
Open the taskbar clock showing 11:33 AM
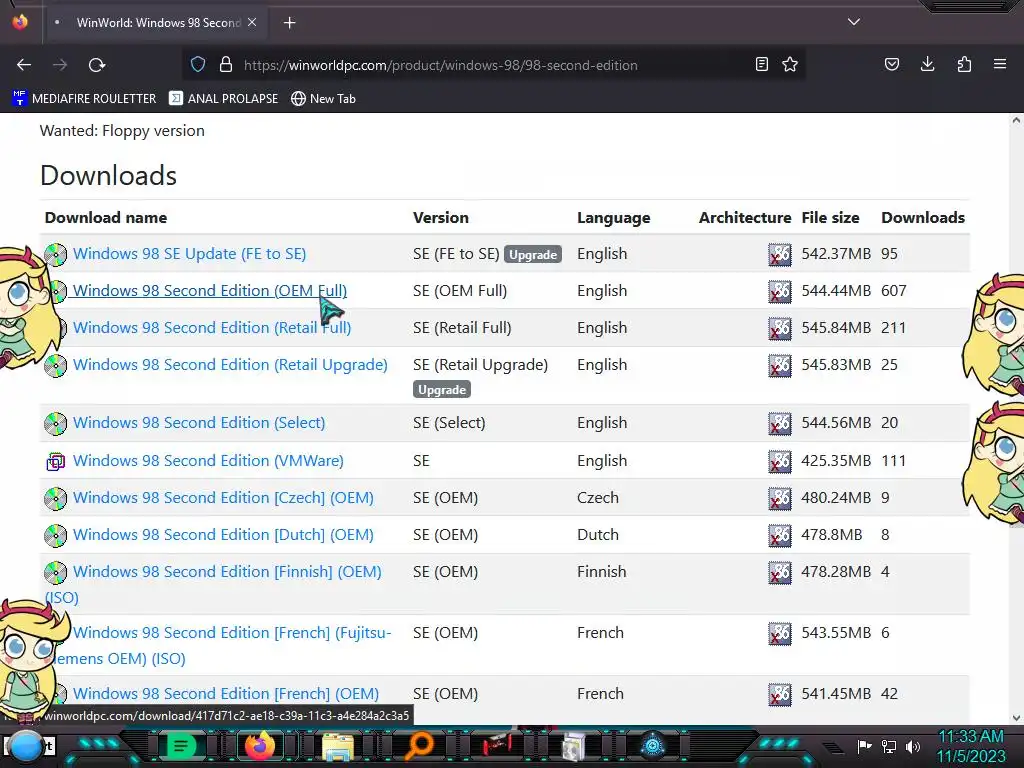[971, 746]
